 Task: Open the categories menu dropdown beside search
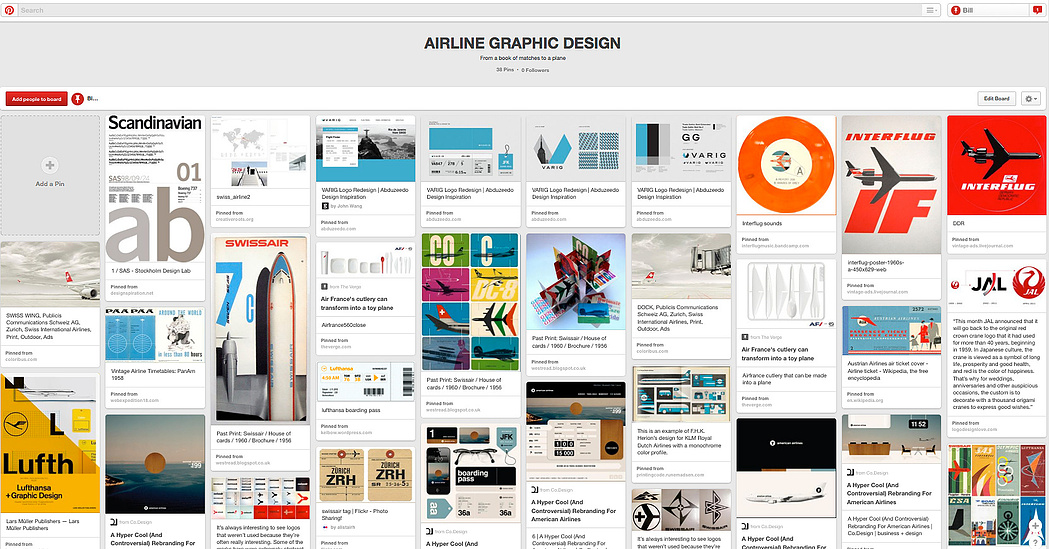click(931, 10)
